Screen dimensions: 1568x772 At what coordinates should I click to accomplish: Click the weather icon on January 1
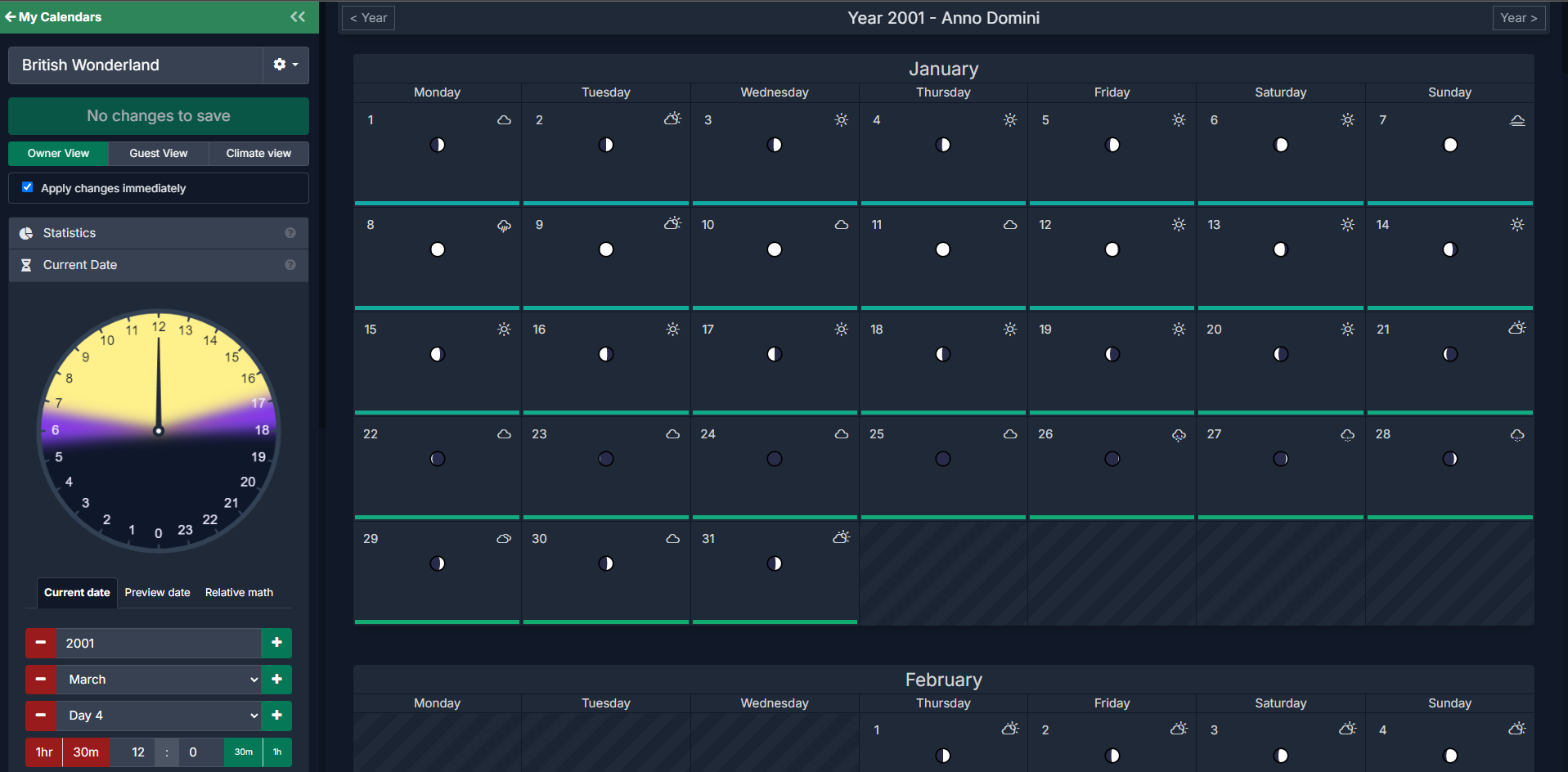505,120
